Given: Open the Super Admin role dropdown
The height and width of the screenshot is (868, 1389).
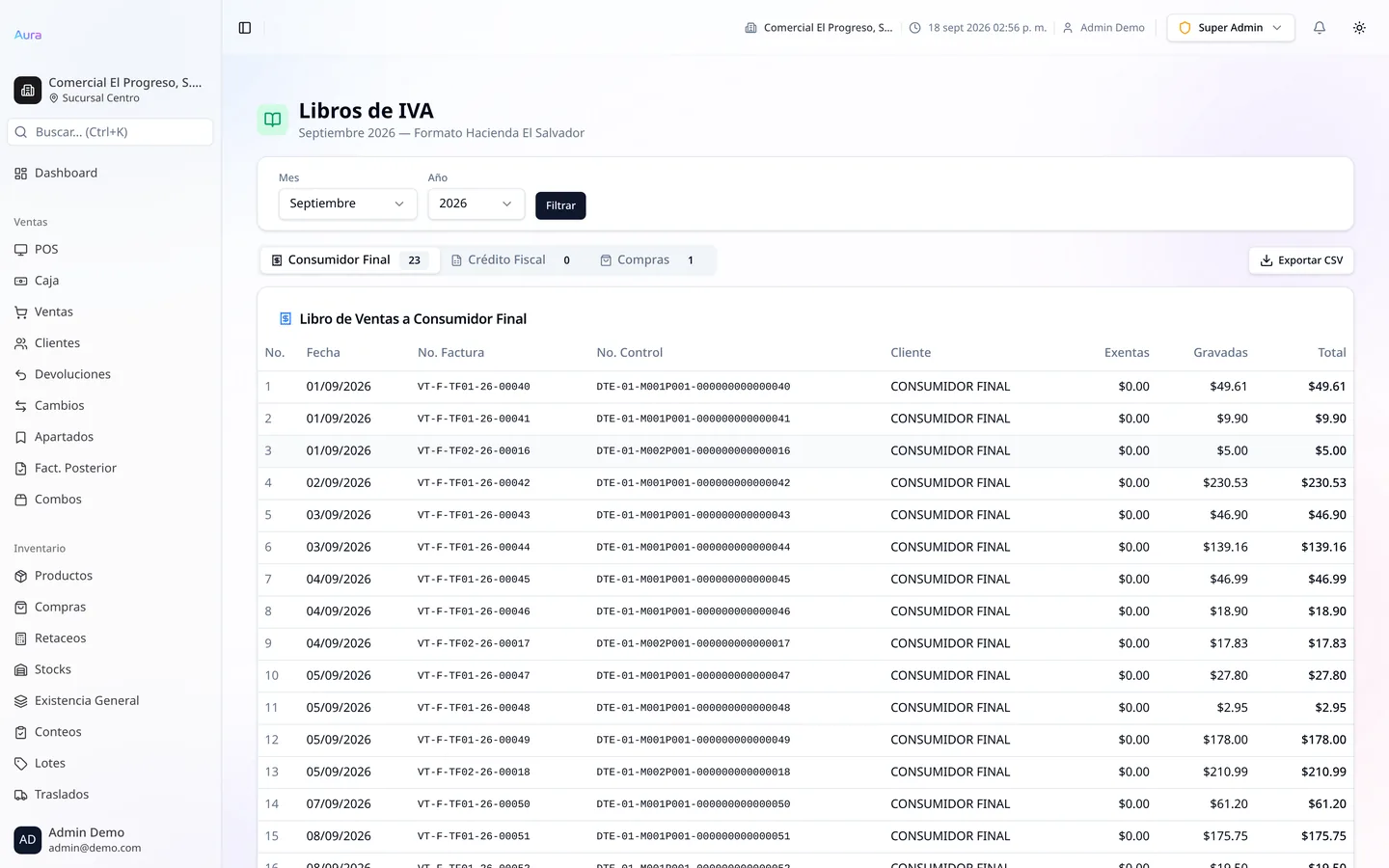Looking at the screenshot, I should pos(1230,28).
